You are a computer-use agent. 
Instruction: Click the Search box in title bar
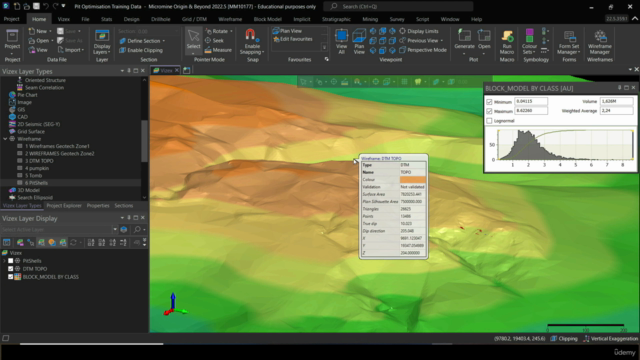click(x=398, y=7)
